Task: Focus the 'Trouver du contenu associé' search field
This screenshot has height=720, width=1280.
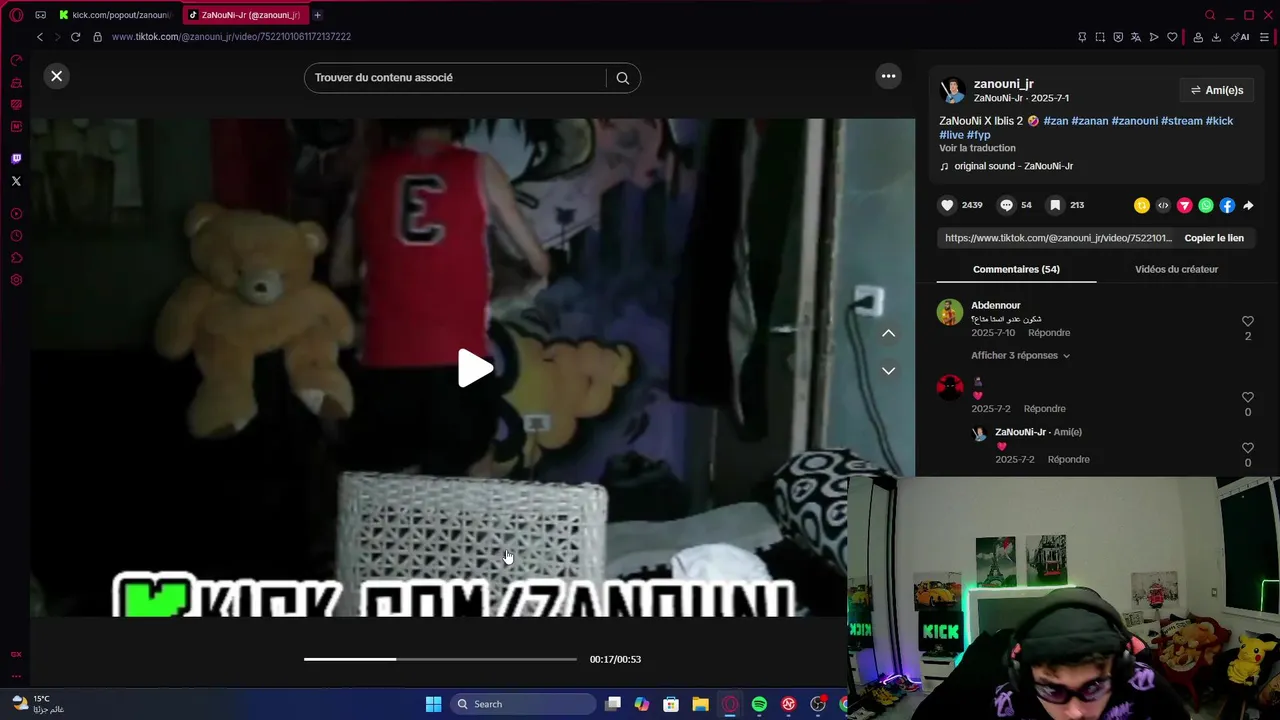Action: pyautogui.click(x=456, y=78)
